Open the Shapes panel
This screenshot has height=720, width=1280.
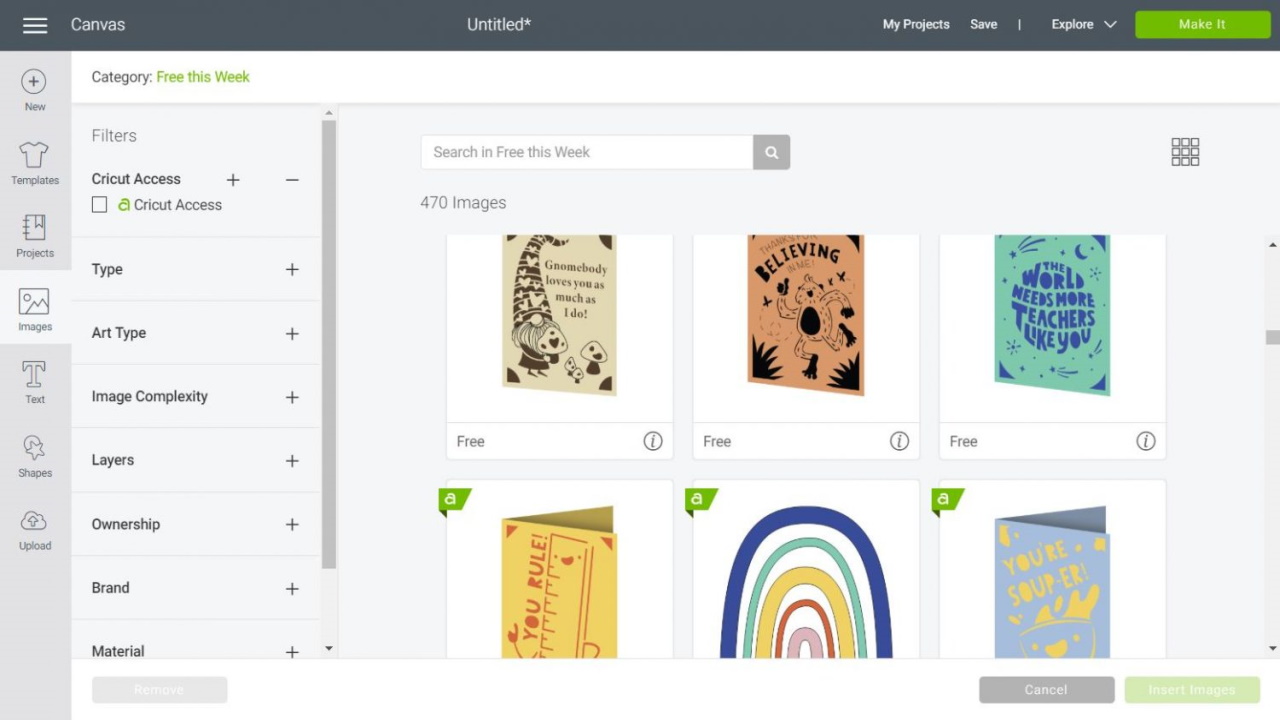(x=34, y=455)
